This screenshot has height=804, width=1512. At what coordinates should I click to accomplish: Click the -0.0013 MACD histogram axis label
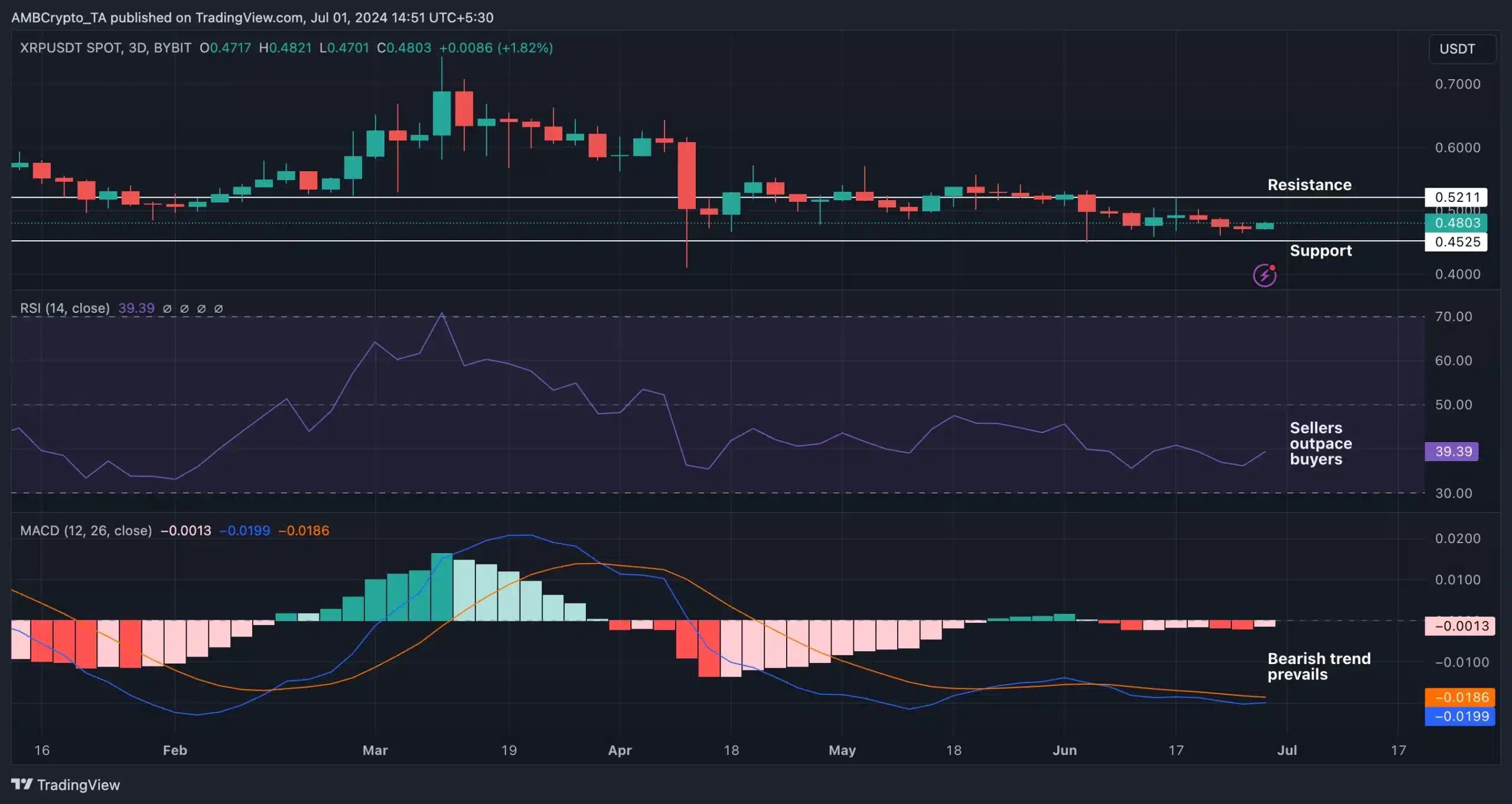(1460, 626)
